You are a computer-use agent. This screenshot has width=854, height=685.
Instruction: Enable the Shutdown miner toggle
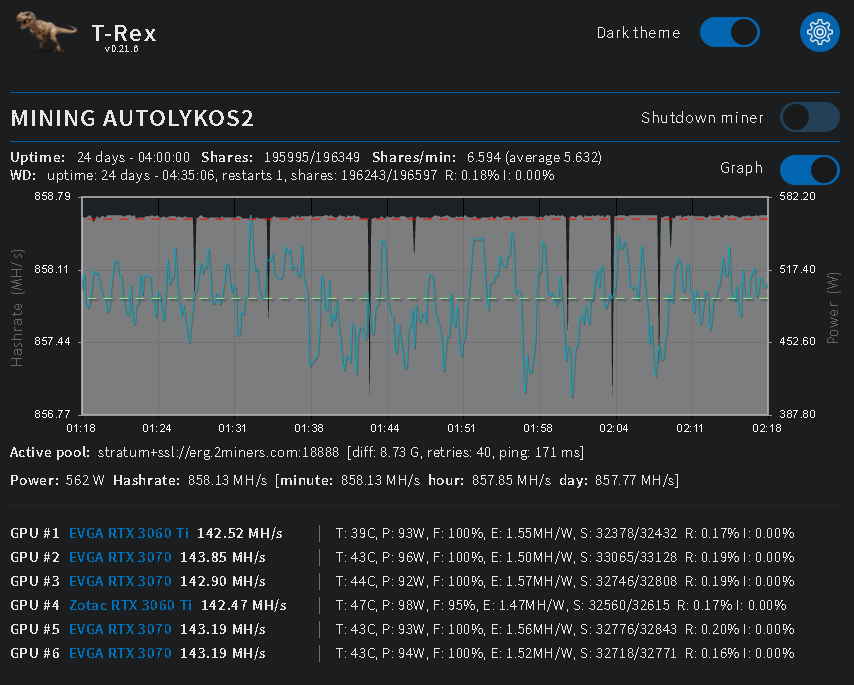click(809, 118)
